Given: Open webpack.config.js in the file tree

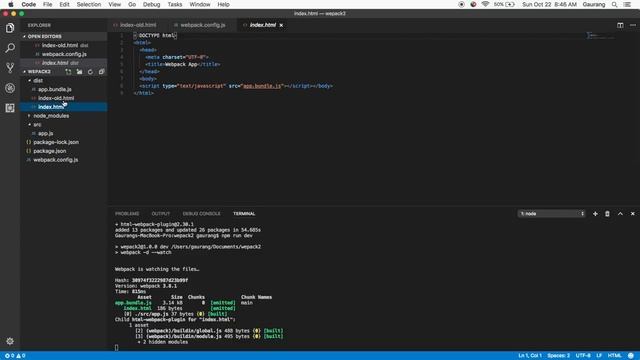Looking at the screenshot, I should [56, 160].
